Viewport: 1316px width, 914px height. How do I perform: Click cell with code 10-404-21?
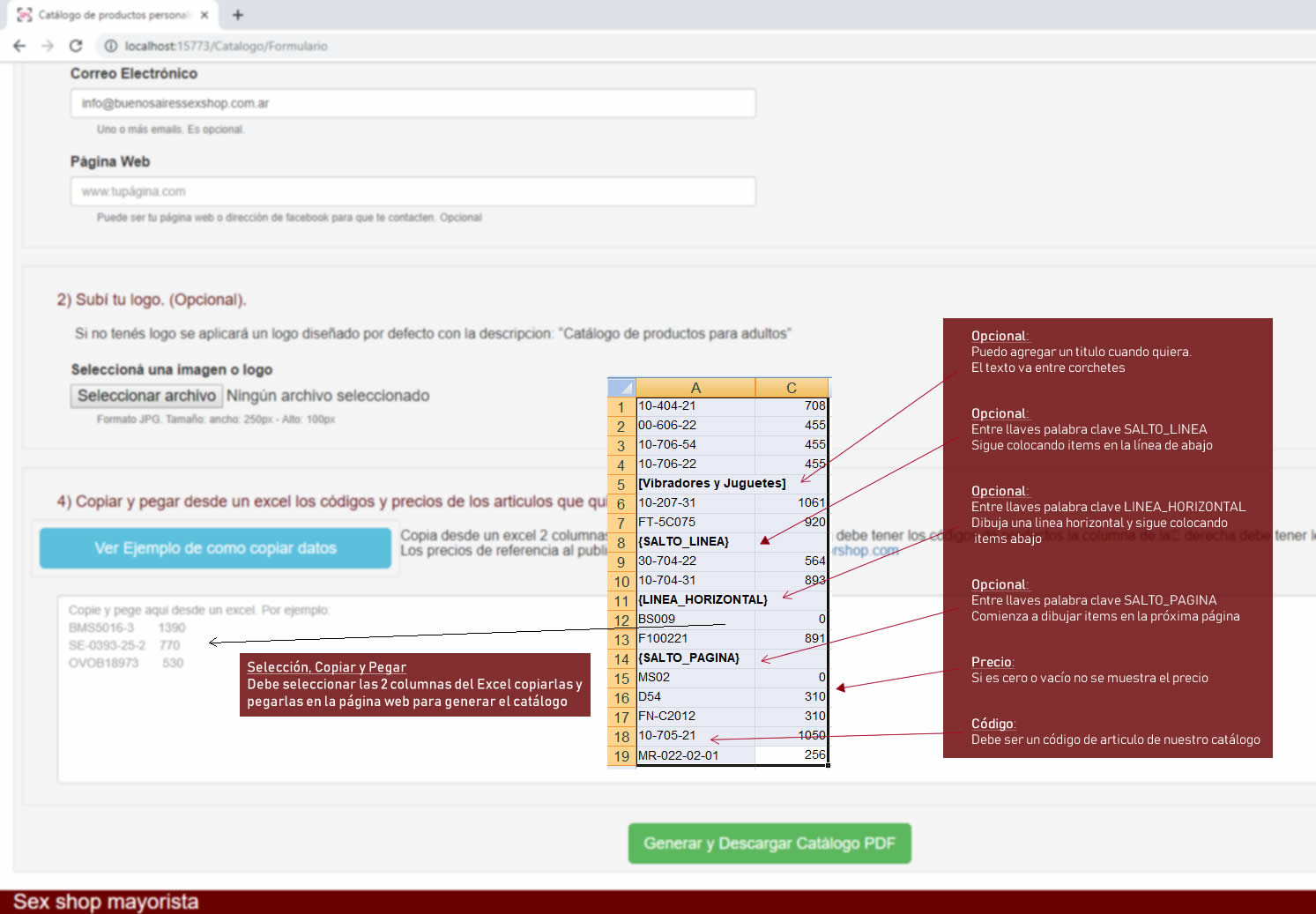(x=695, y=405)
